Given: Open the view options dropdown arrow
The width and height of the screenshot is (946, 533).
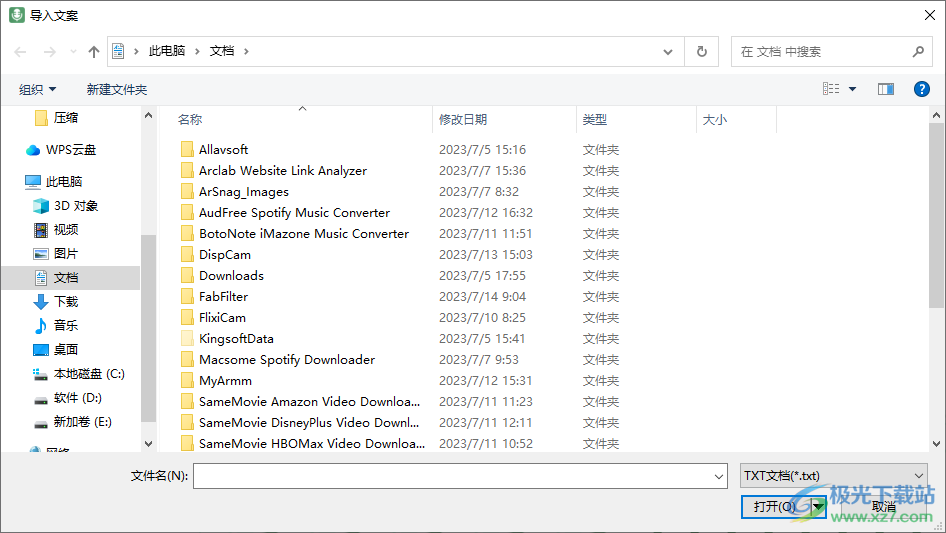Looking at the screenshot, I should (x=852, y=89).
